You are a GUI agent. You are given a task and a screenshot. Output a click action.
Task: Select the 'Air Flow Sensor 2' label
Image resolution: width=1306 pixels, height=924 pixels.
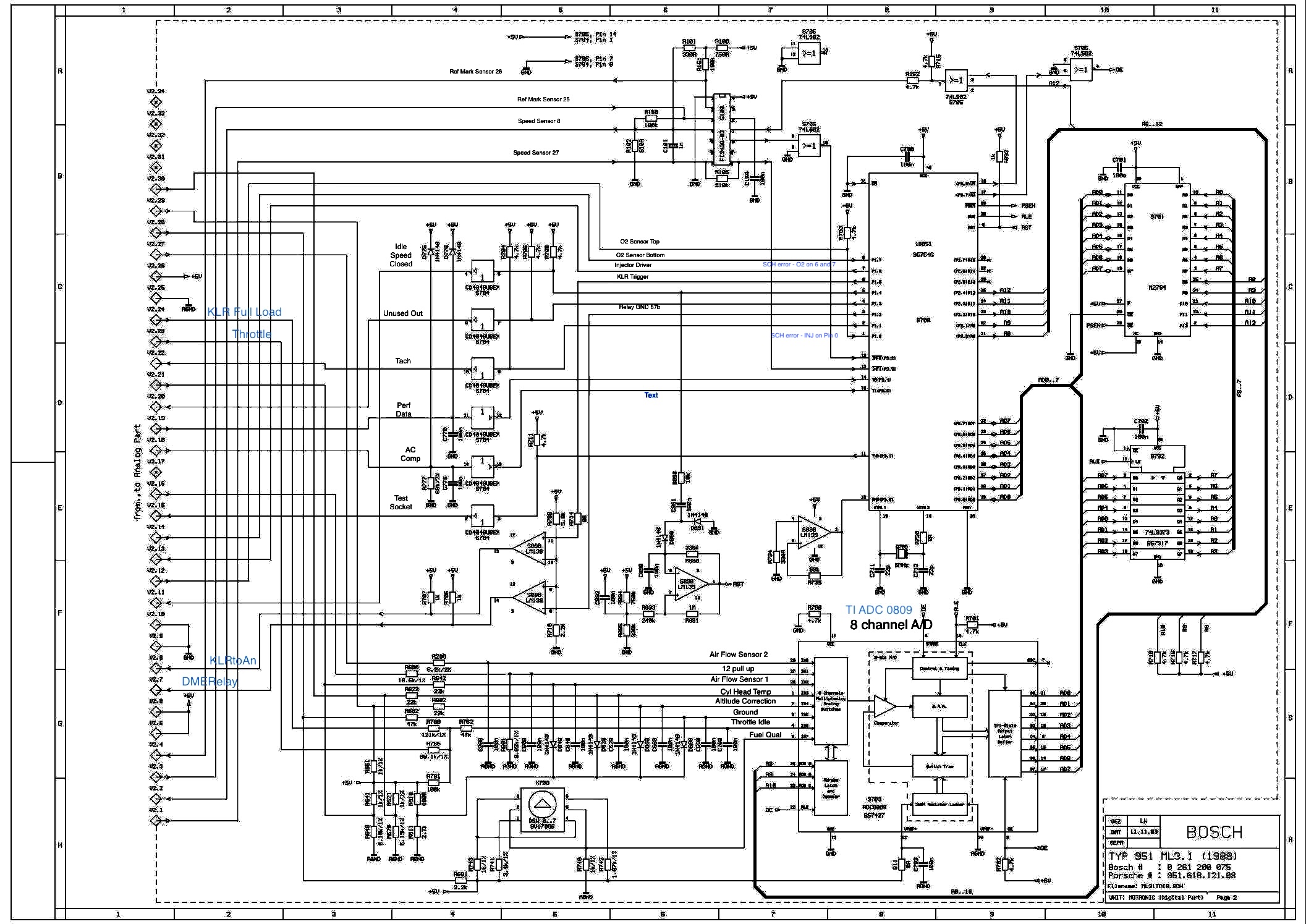point(739,655)
